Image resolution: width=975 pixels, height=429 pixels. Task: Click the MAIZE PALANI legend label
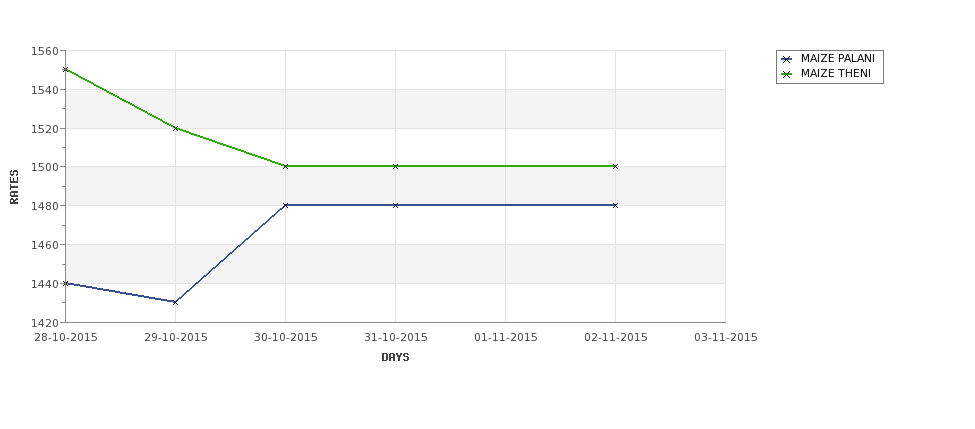pos(838,58)
